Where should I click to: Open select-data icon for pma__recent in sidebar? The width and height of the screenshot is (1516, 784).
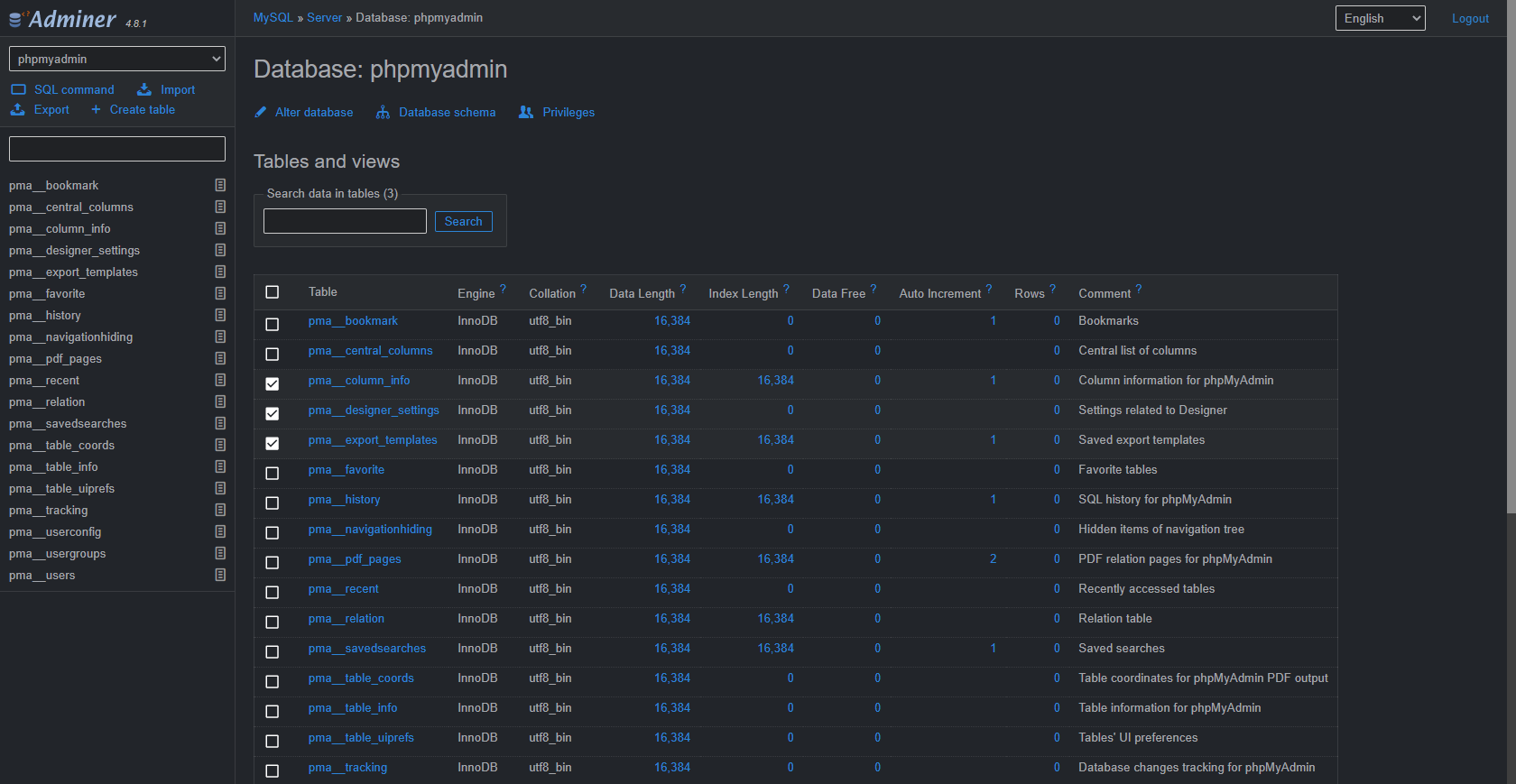coord(220,380)
